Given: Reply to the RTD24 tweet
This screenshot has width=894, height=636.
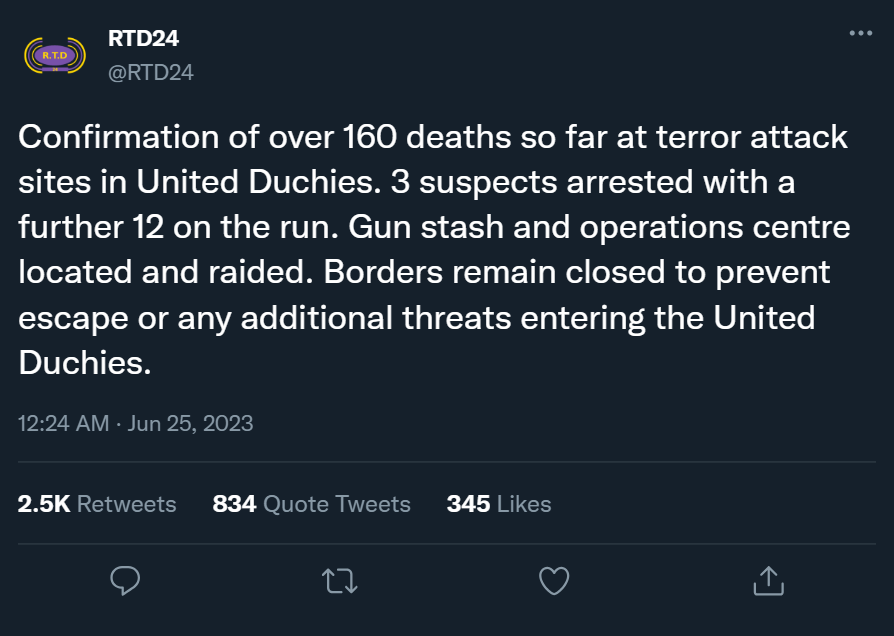Looking at the screenshot, I should point(124,580).
